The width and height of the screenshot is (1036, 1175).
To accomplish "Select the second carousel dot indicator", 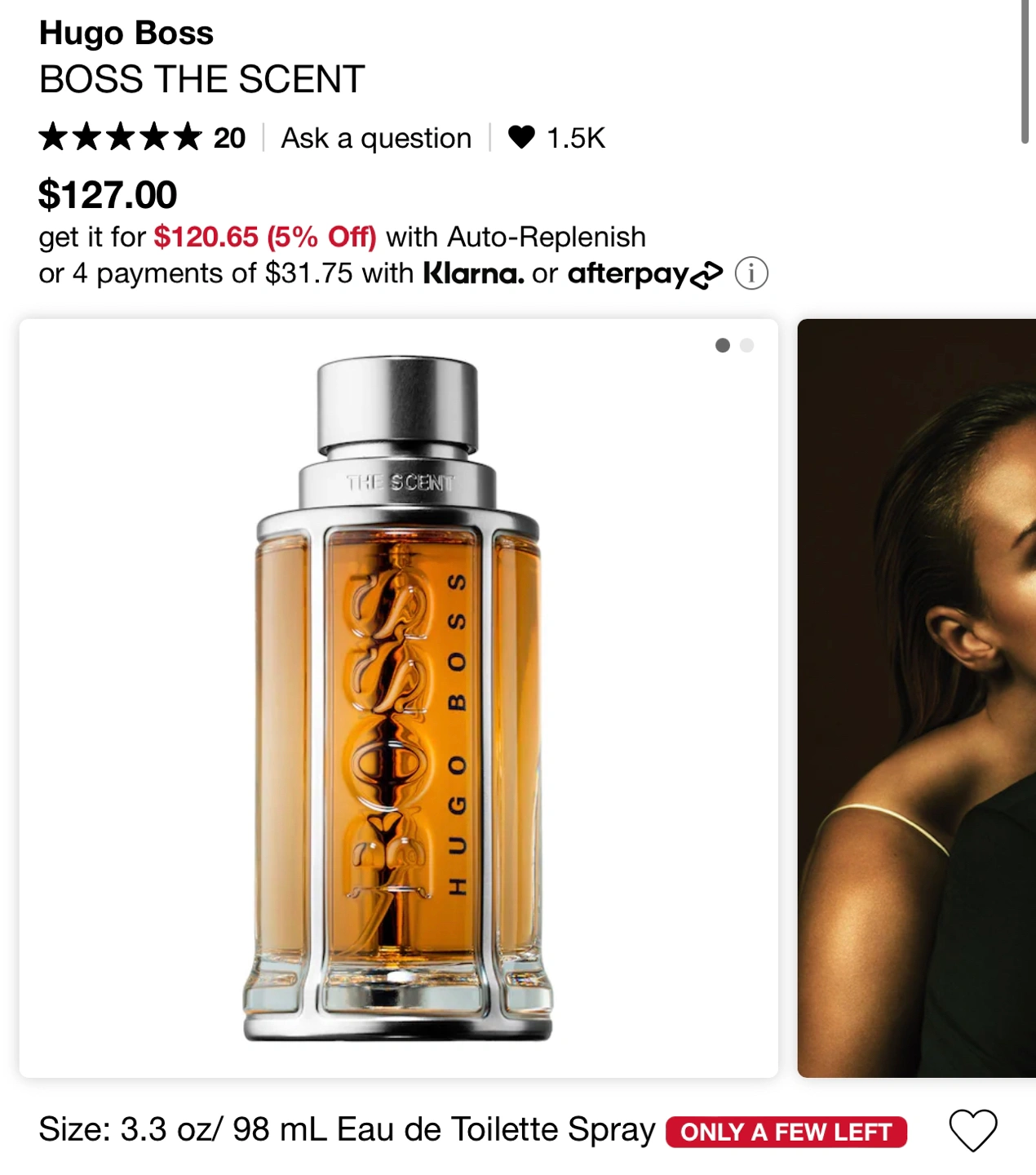I will click(x=746, y=345).
